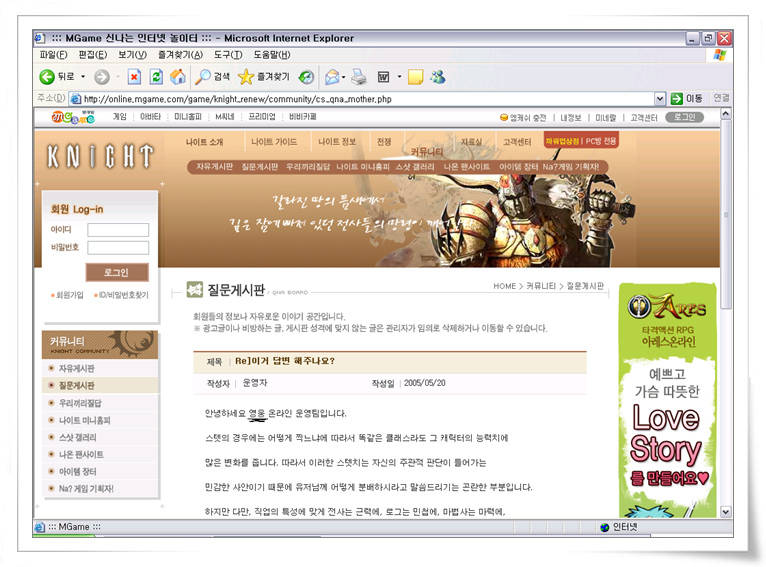The width and height of the screenshot is (766, 567).
Task: Click the Back arrow toolbar icon
Action: [x=47, y=77]
